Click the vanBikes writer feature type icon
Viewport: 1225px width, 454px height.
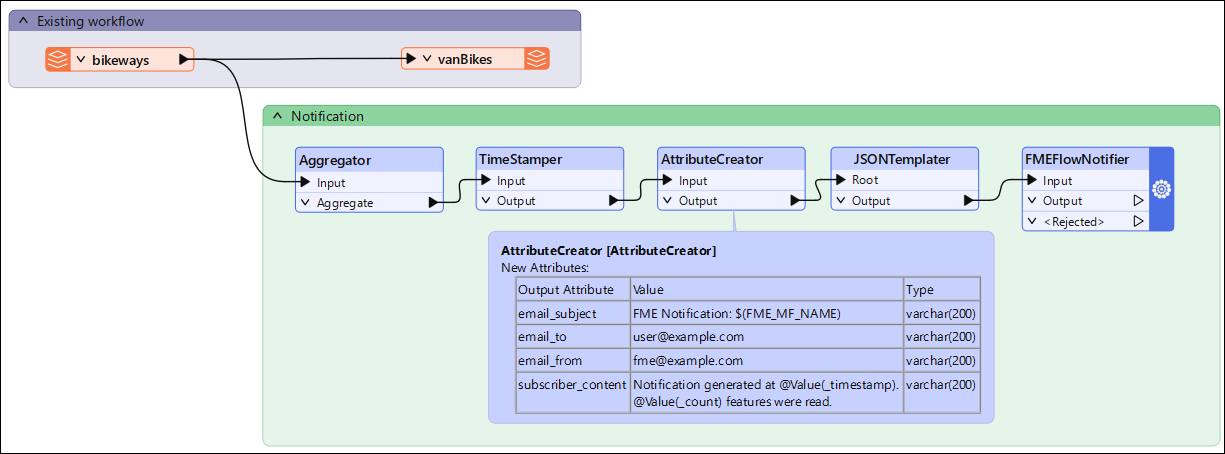click(538, 59)
